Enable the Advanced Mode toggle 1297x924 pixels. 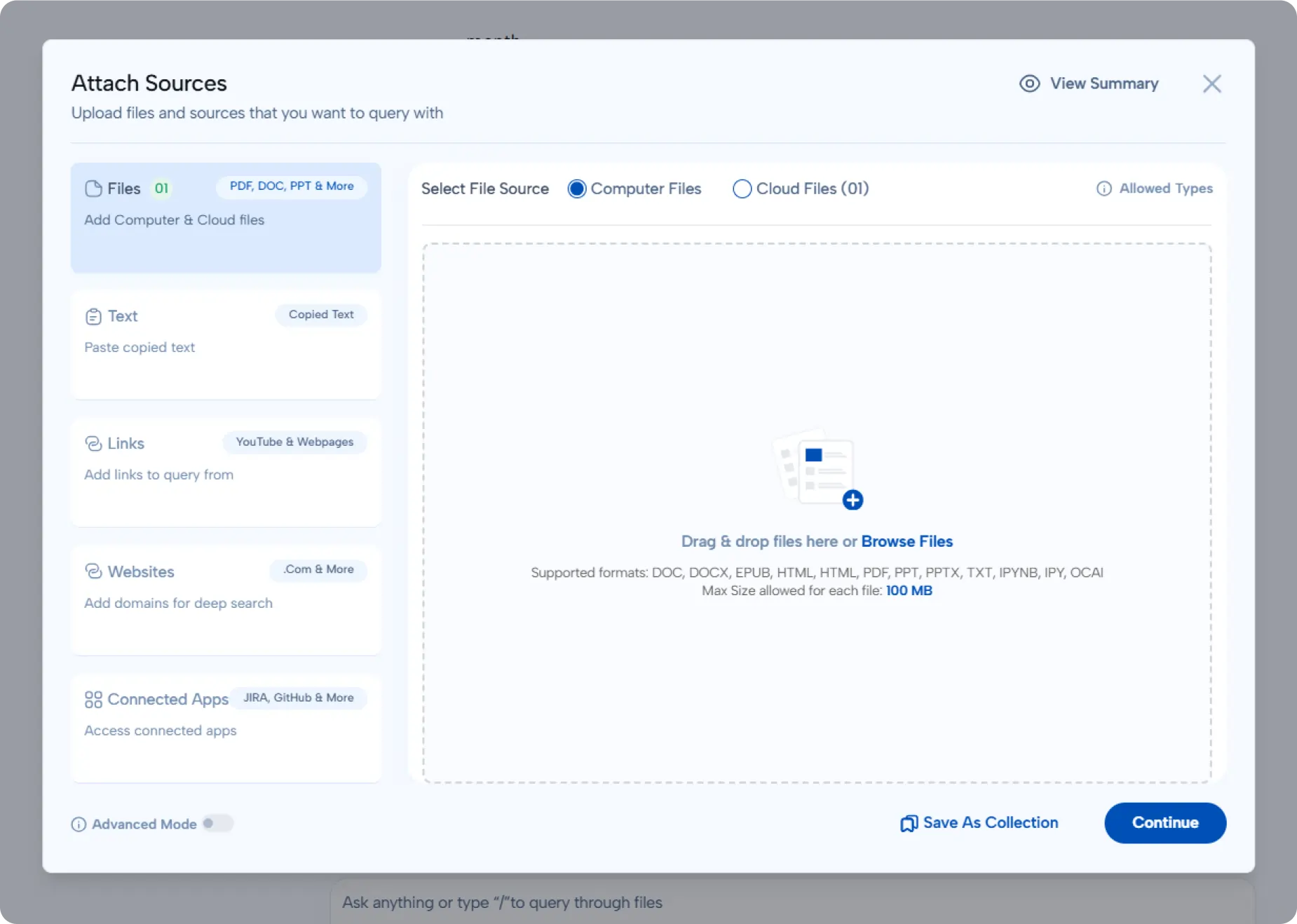pyautogui.click(x=217, y=824)
